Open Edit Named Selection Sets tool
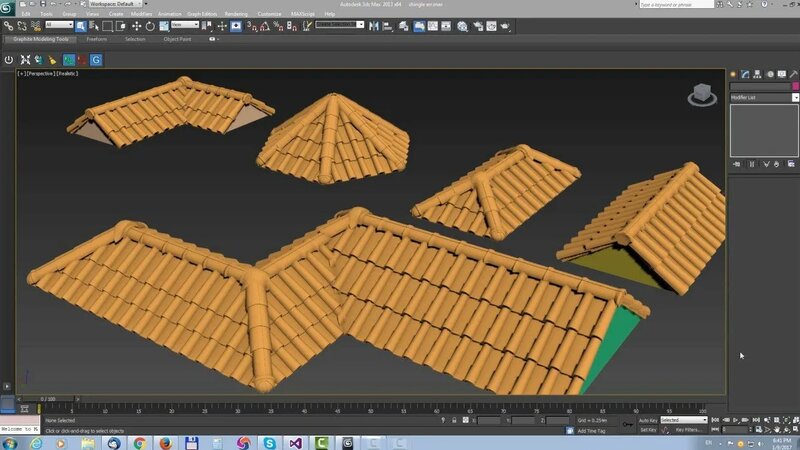800x450 pixels. point(307,26)
